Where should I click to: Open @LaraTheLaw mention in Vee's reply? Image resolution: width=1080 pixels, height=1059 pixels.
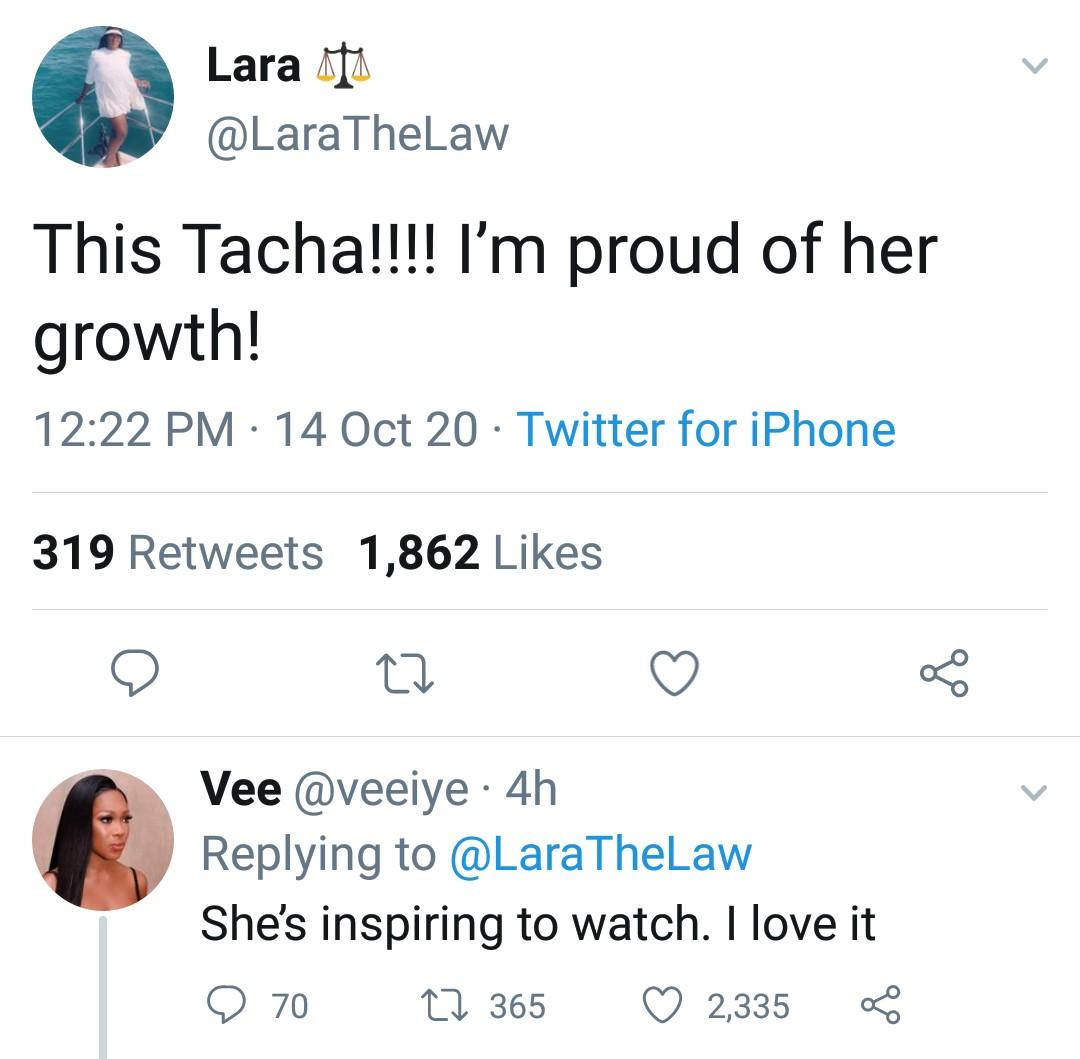[600, 855]
